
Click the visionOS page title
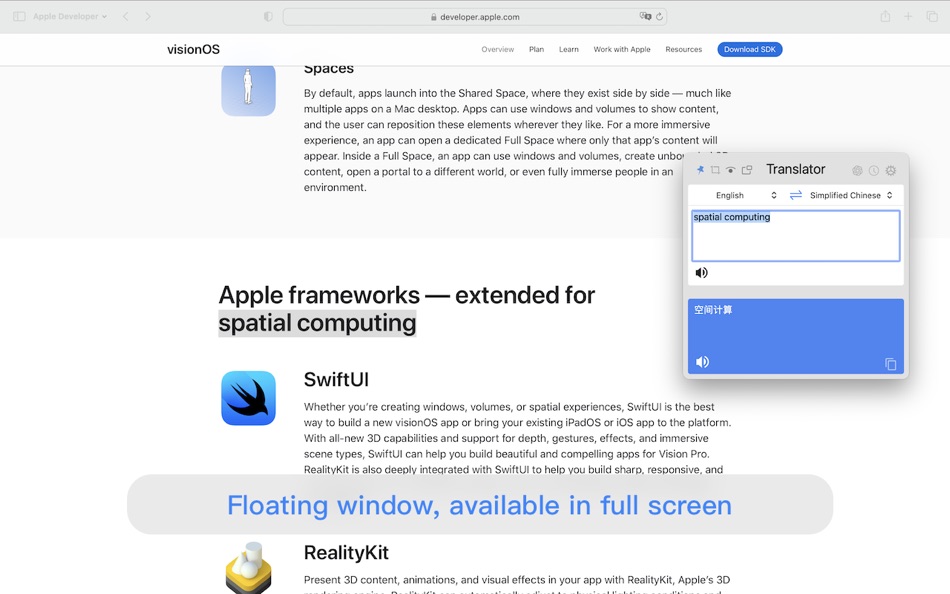click(193, 50)
